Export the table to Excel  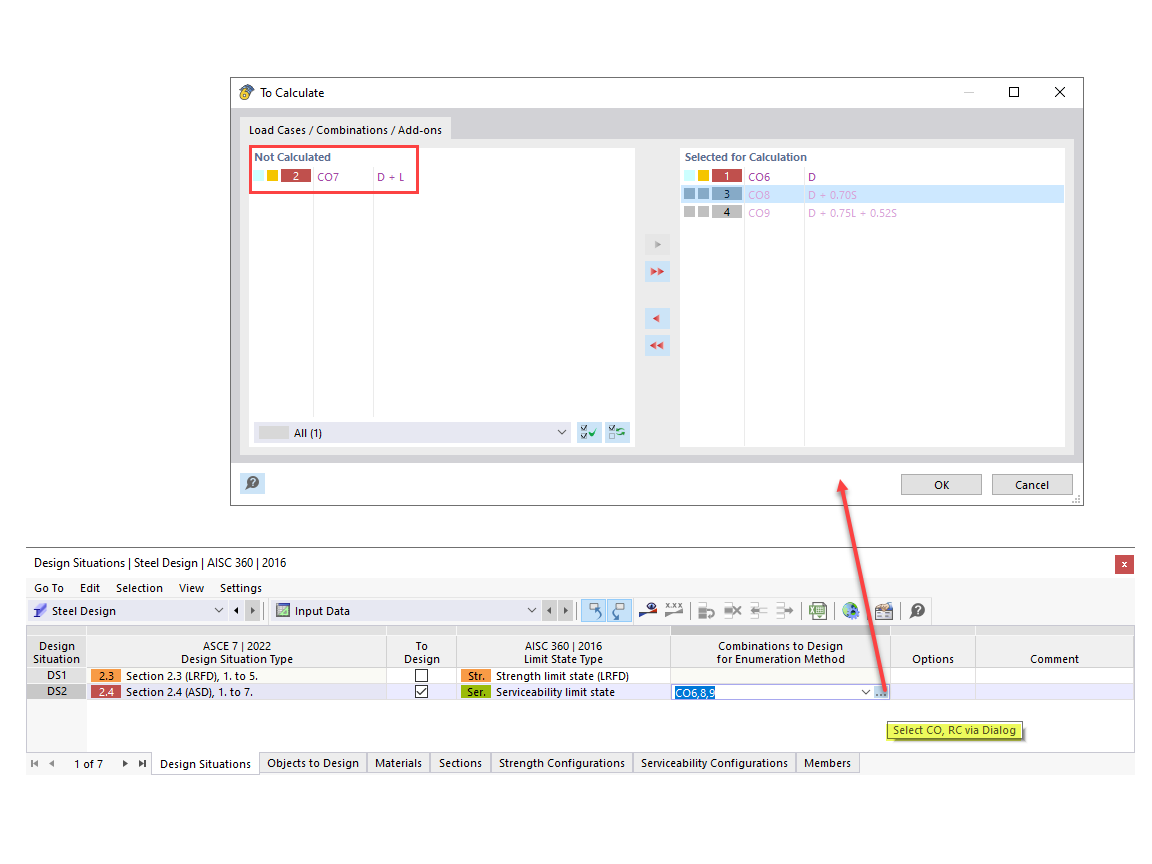817,610
